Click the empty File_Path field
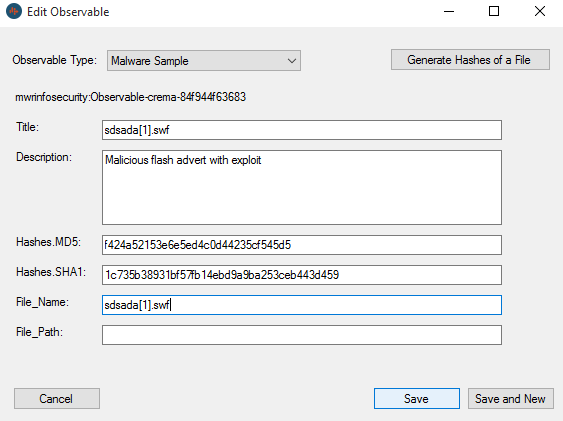The width and height of the screenshot is (563, 421). click(x=302, y=335)
